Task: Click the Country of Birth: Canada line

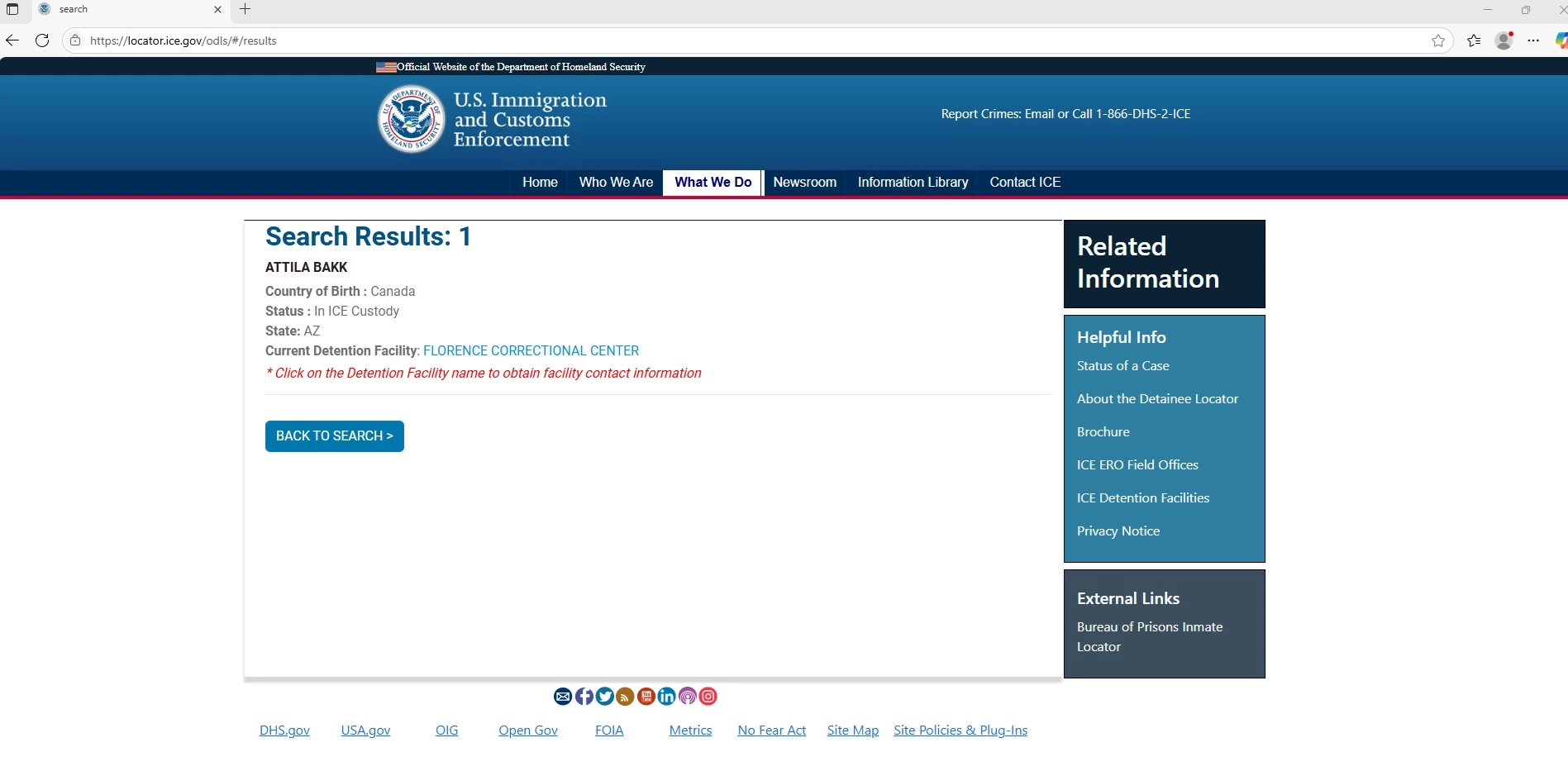Action: point(340,292)
